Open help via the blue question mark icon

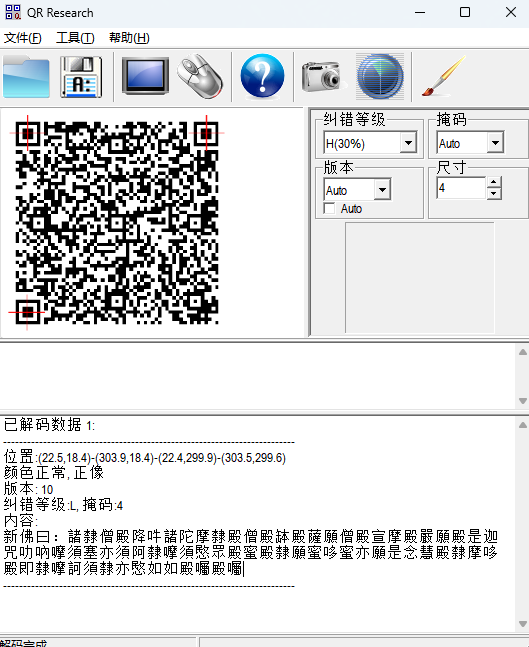tap(262, 76)
